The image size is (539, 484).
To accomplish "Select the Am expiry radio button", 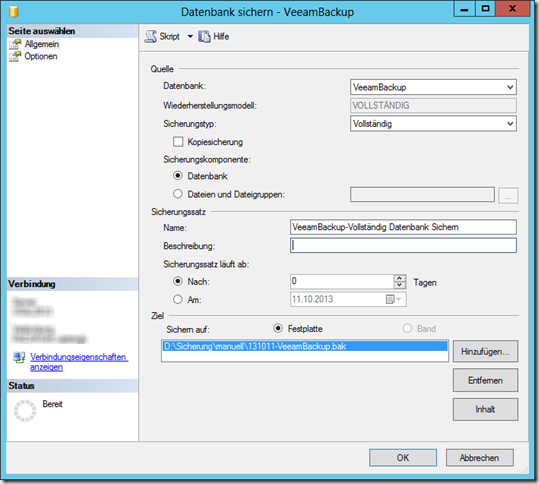I will pos(178,299).
